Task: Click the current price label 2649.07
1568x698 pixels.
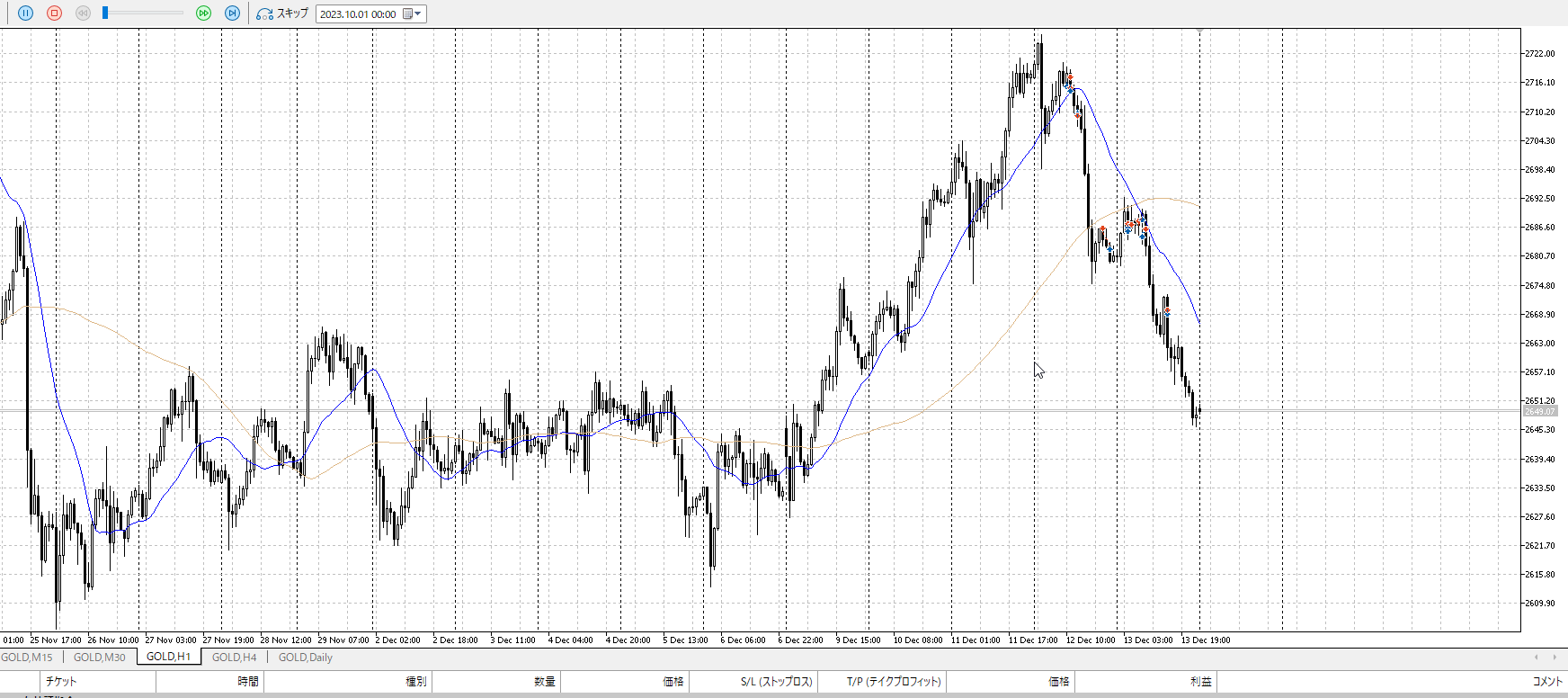Action: [1539, 412]
